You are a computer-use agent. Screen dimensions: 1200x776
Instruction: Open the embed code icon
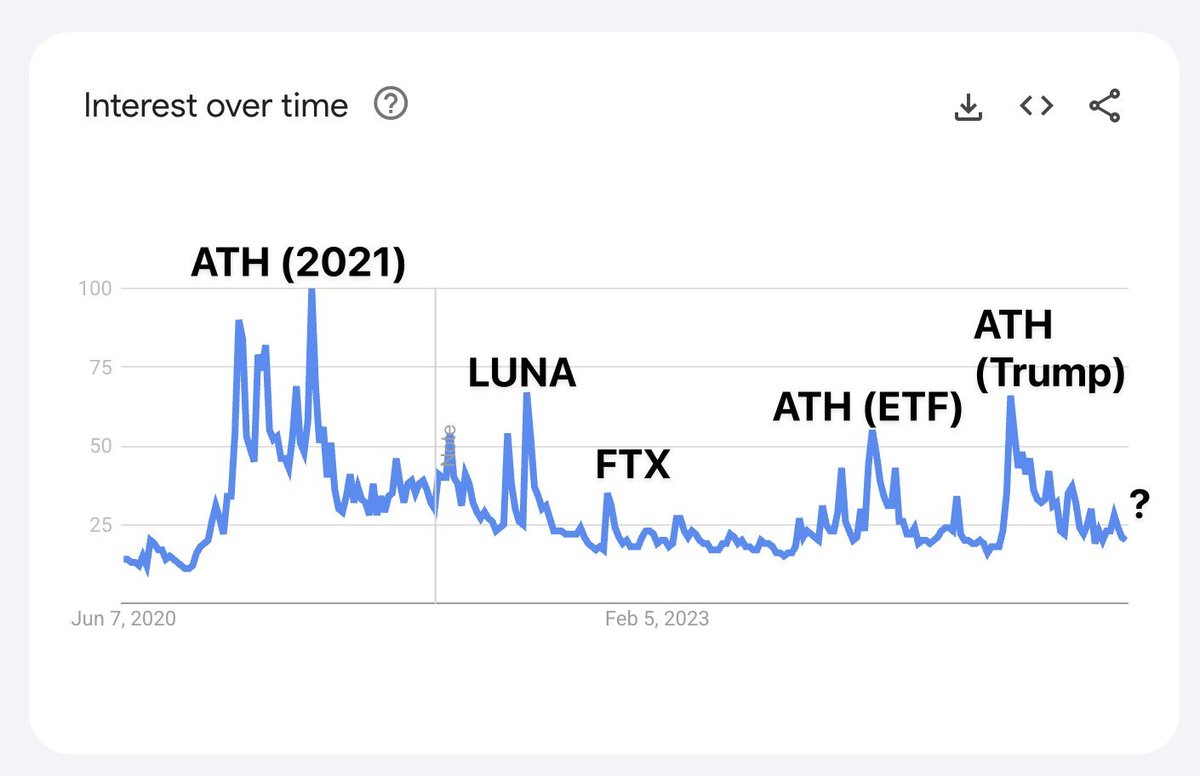point(1036,105)
